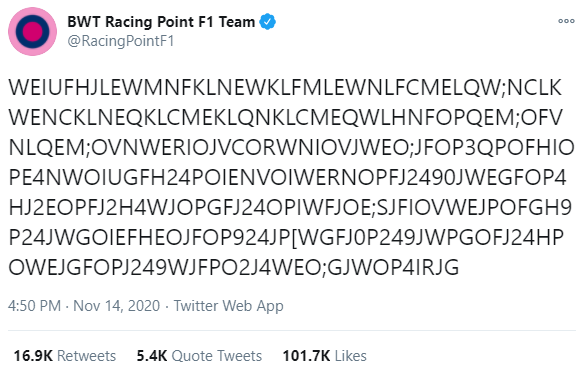The width and height of the screenshot is (585, 375).
Task: Select the Retweets label
Action: point(87,356)
